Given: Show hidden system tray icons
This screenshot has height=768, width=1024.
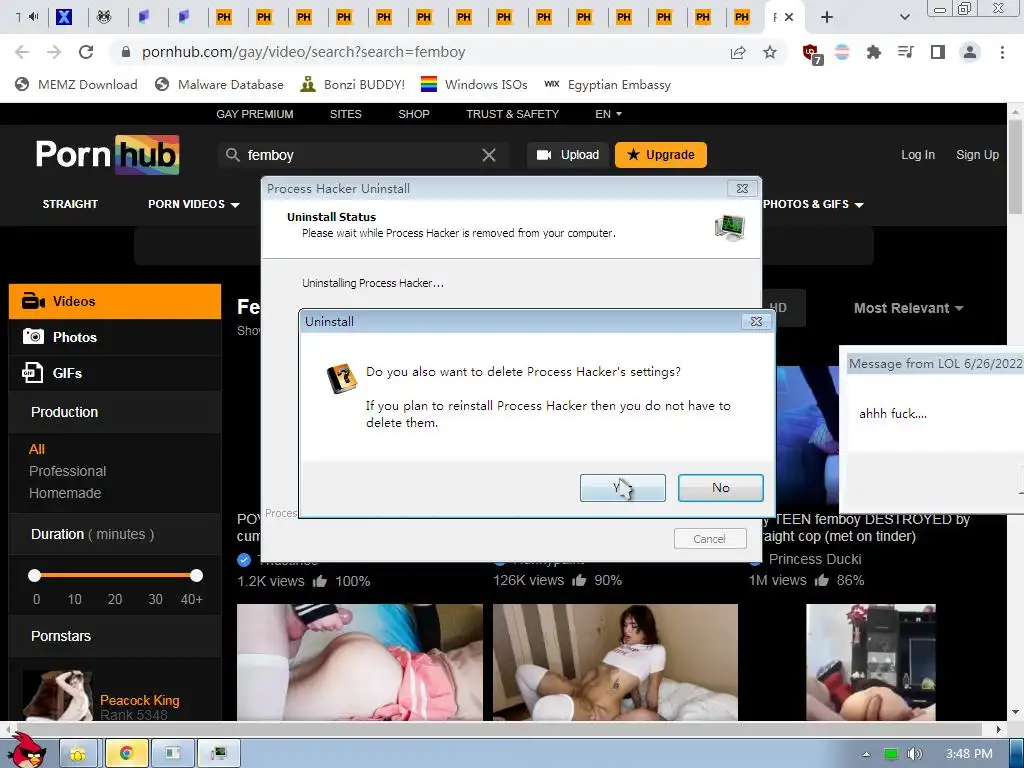Looking at the screenshot, I should coord(866,754).
